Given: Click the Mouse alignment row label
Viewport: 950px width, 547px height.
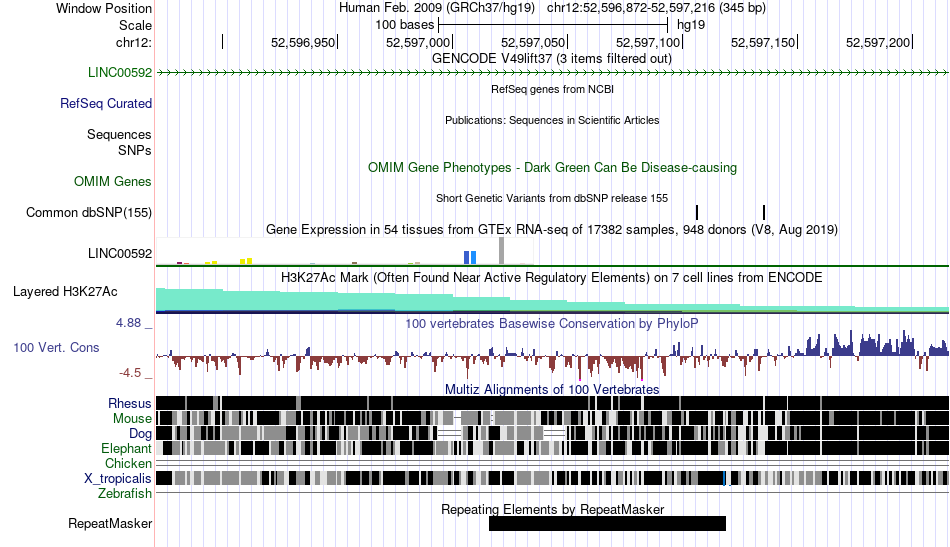Looking at the screenshot, I should pyautogui.click(x=132, y=419).
